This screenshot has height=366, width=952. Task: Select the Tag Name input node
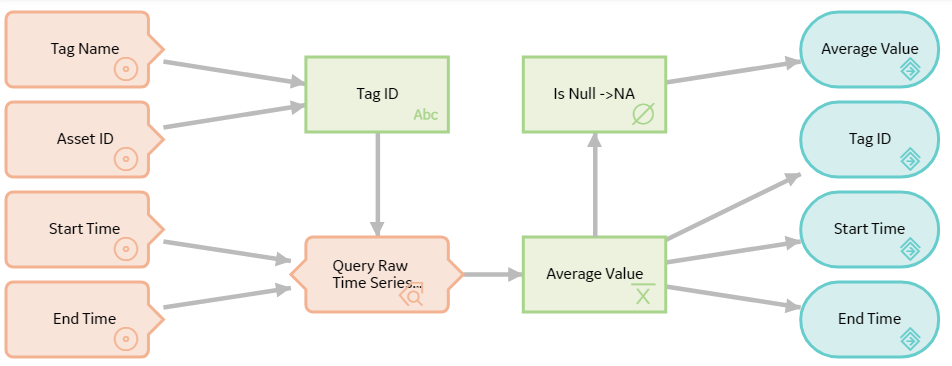[x=84, y=50]
